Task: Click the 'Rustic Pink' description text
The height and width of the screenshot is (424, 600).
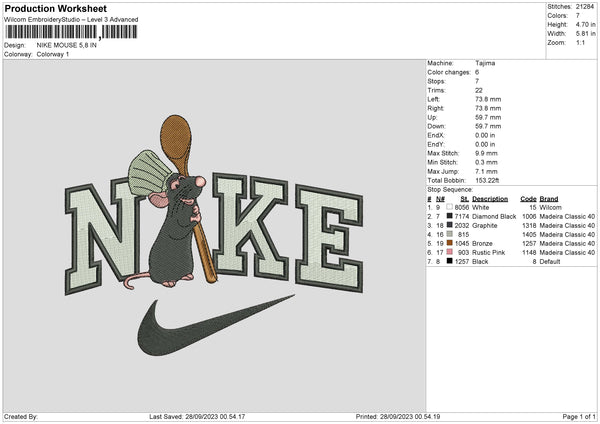Action: pyautogui.click(x=488, y=253)
